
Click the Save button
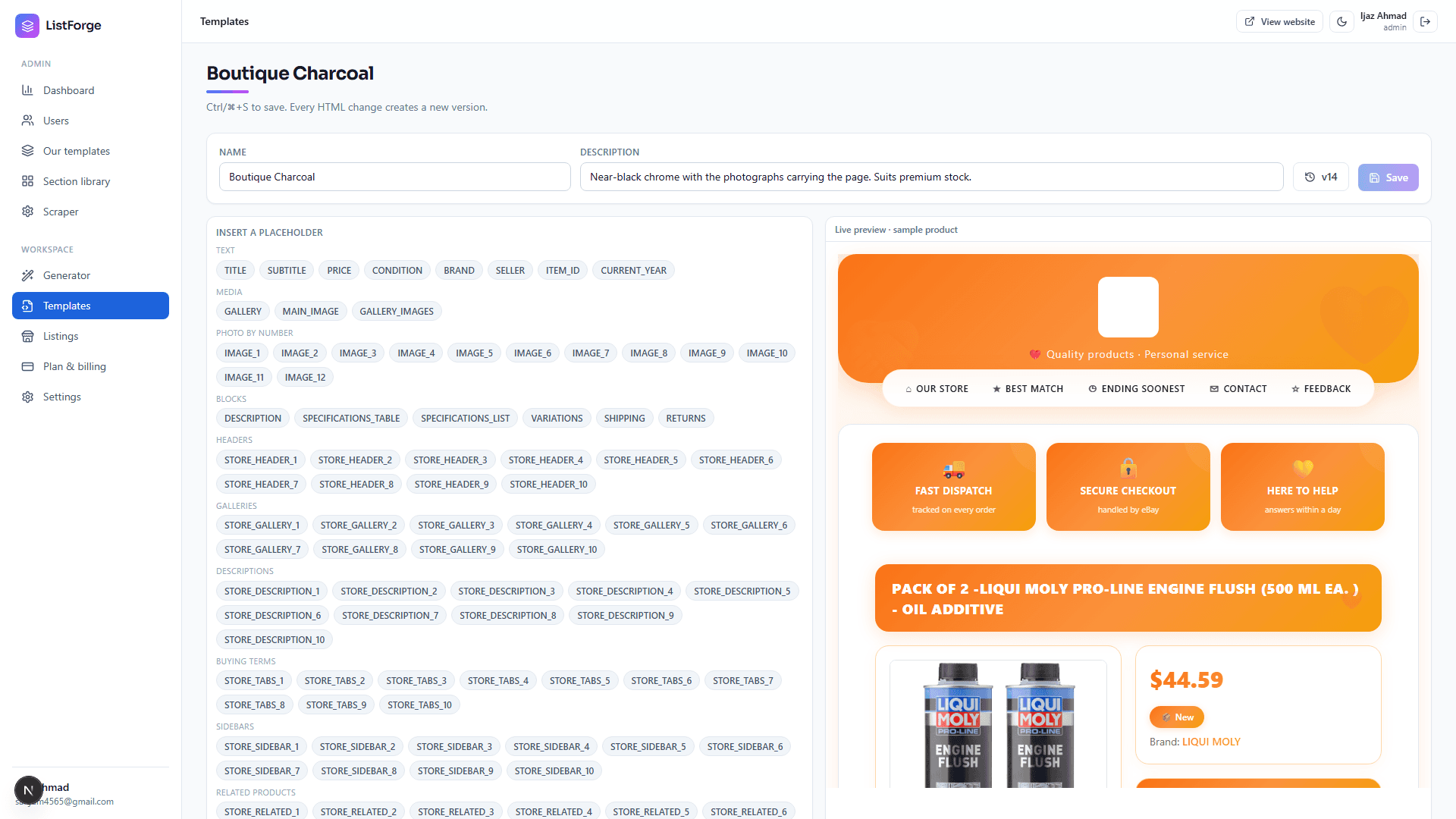point(1388,177)
